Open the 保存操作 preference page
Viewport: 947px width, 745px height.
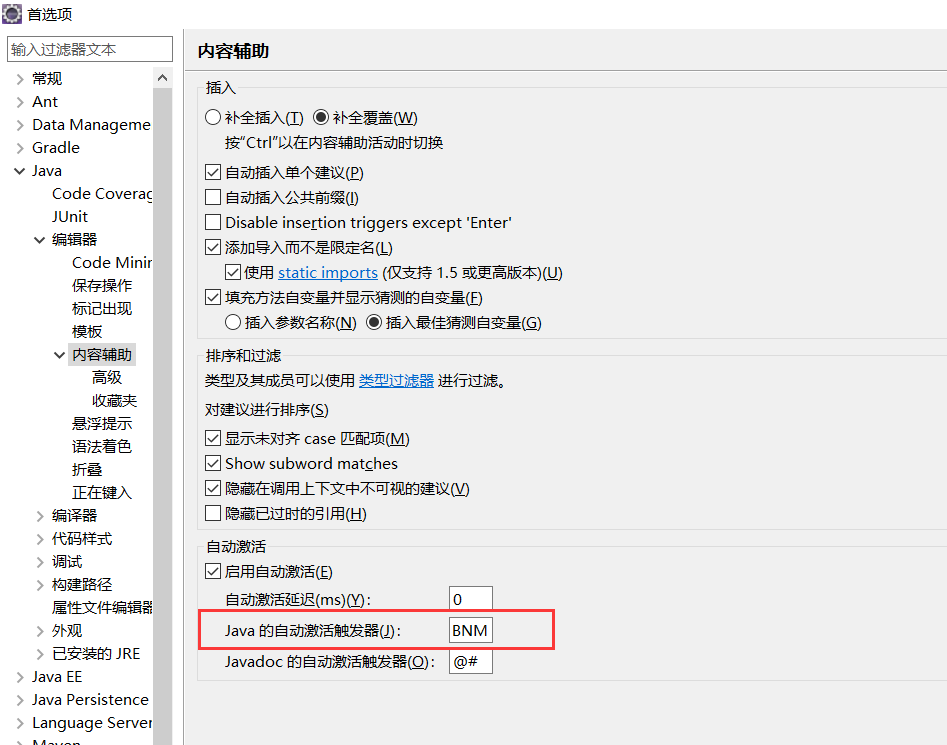tap(102, 286)
